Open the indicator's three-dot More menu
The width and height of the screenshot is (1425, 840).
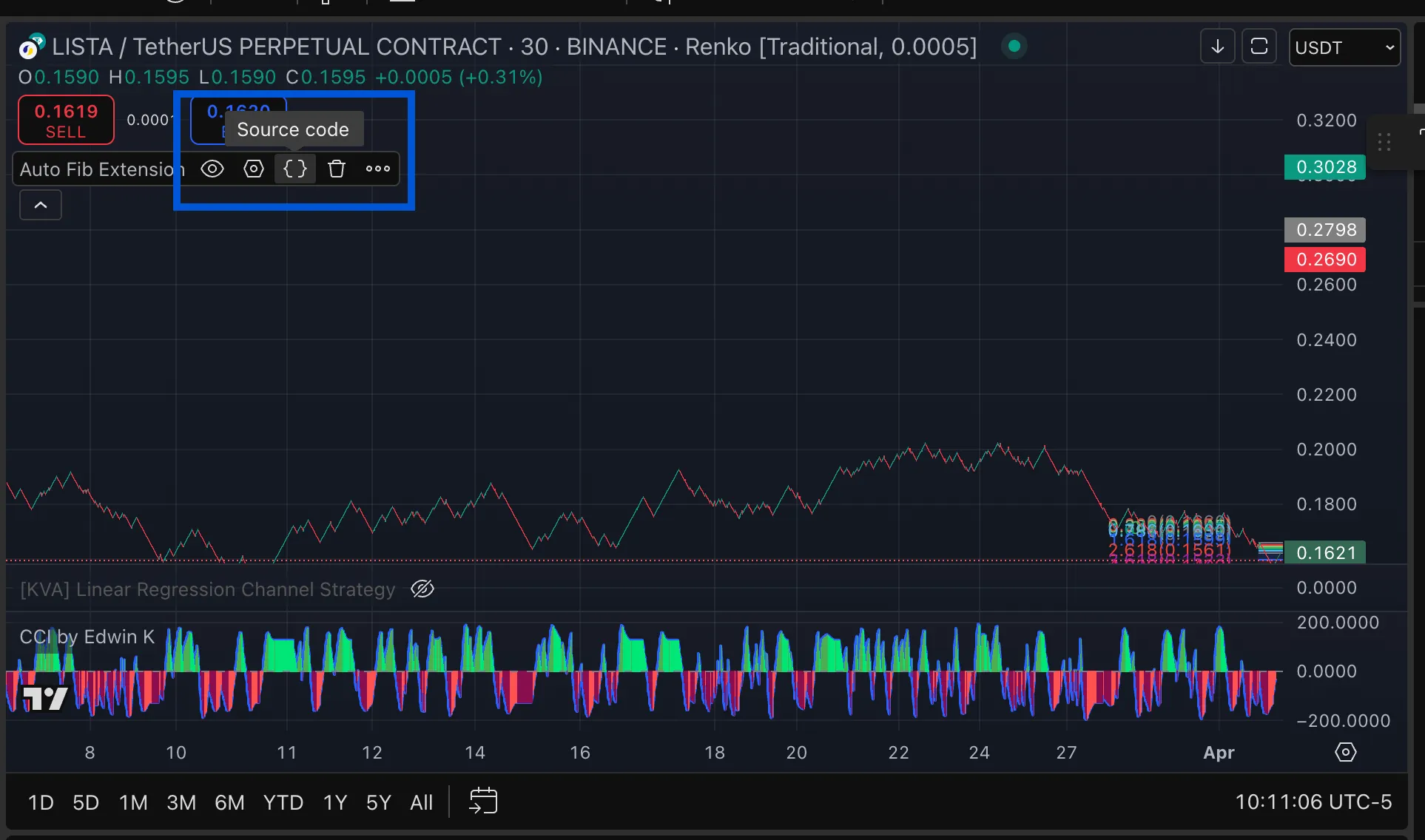378,169
